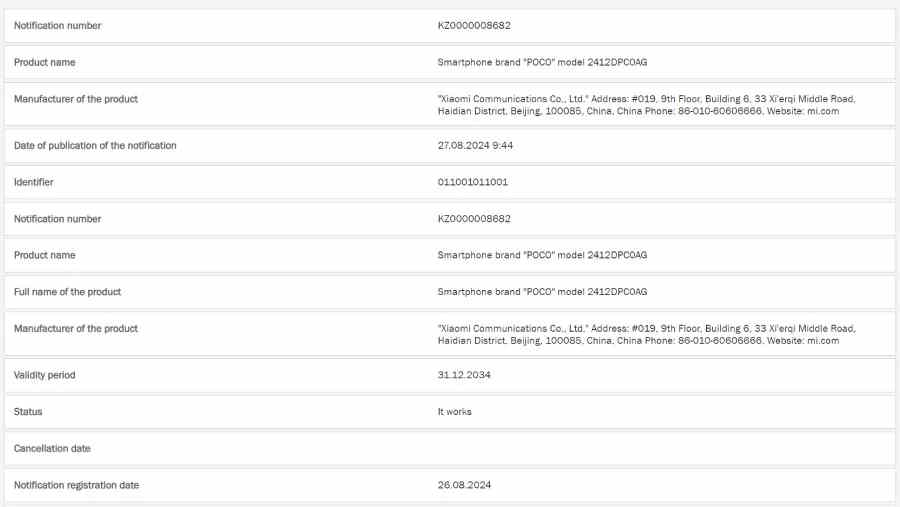
Task: Click Date of publication of the notification
Action: 95,145
